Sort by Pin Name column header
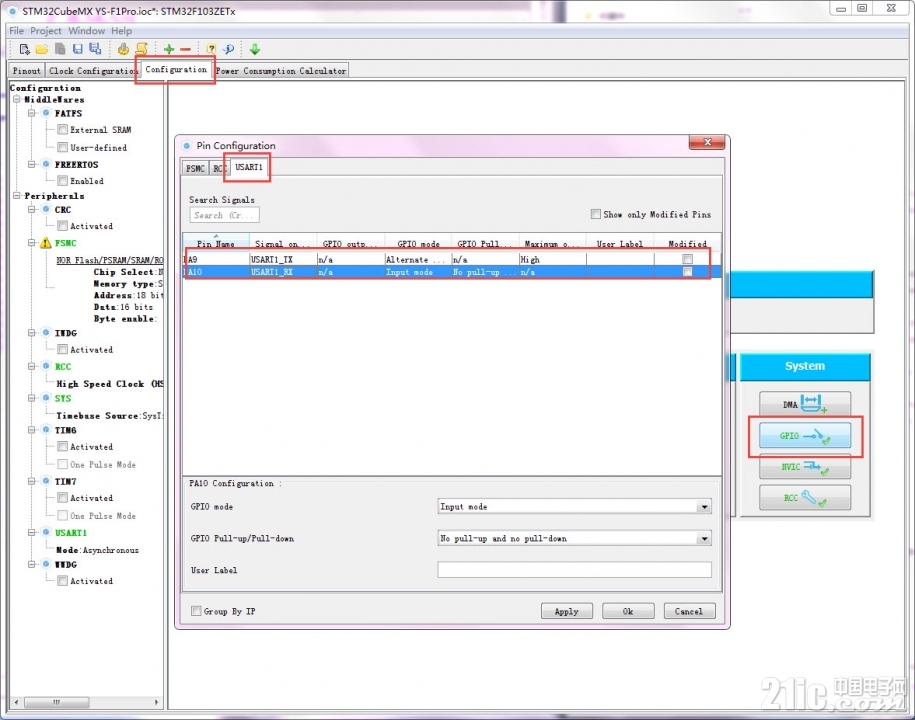The image size is (915, 720). [216, 243]
